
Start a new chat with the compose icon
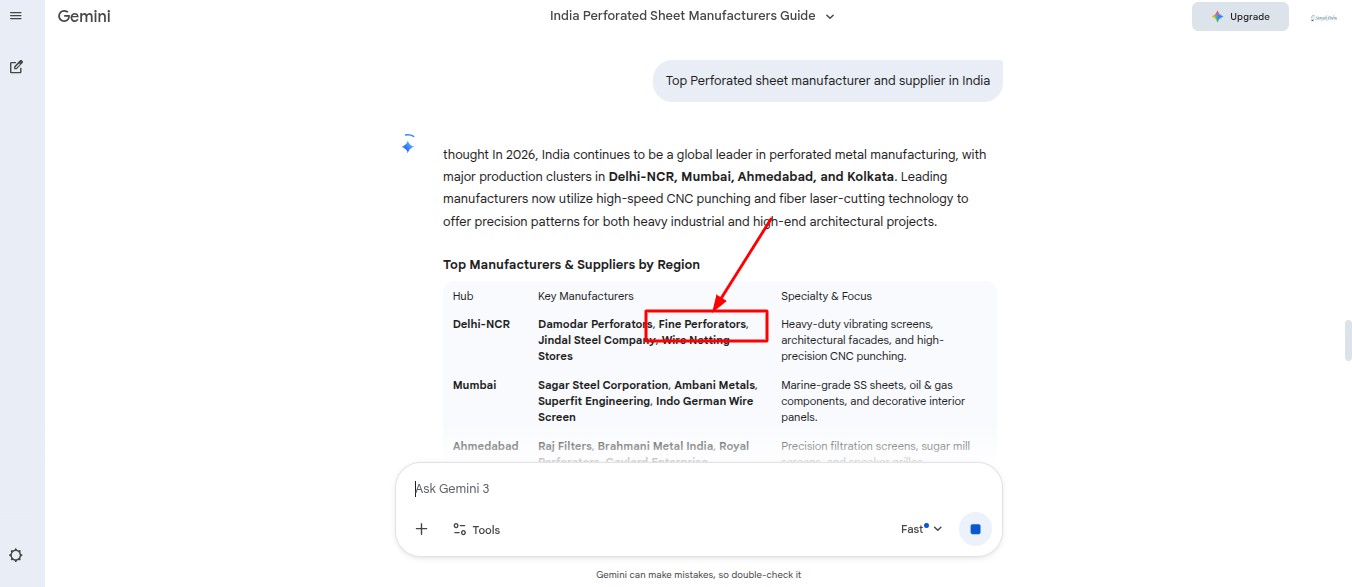point(16,67)
